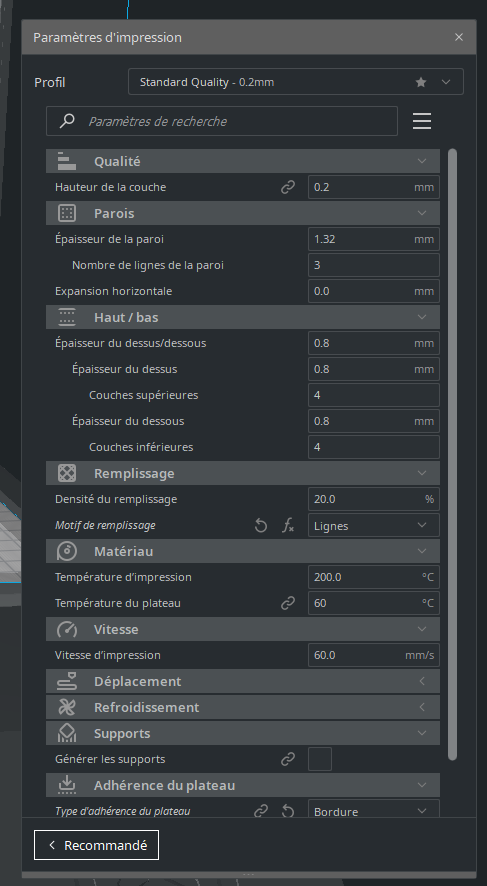Click the Haut / bas section icon
The width and height of the screenshot is (487, 886).
coord(67,317)
